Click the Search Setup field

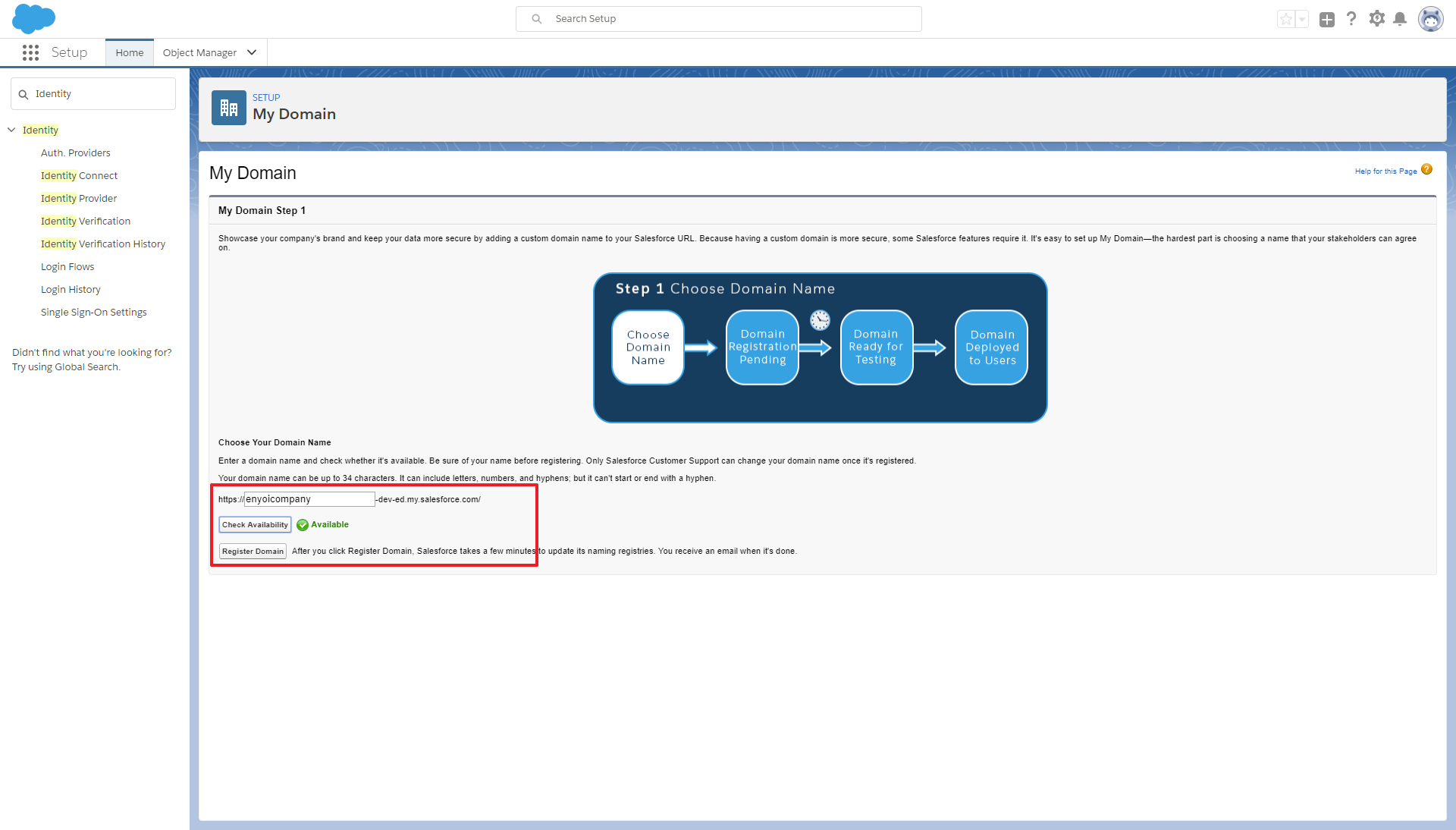(x=719, y=19)
